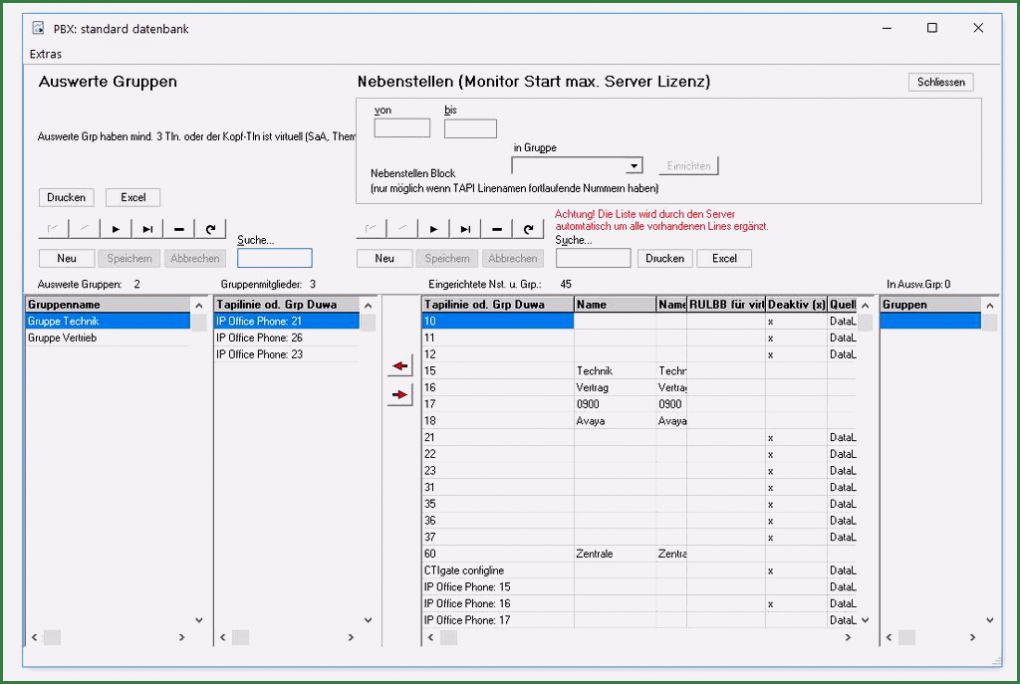
Task: Jump to last record in groups navigator
Action: coord(147,230)
